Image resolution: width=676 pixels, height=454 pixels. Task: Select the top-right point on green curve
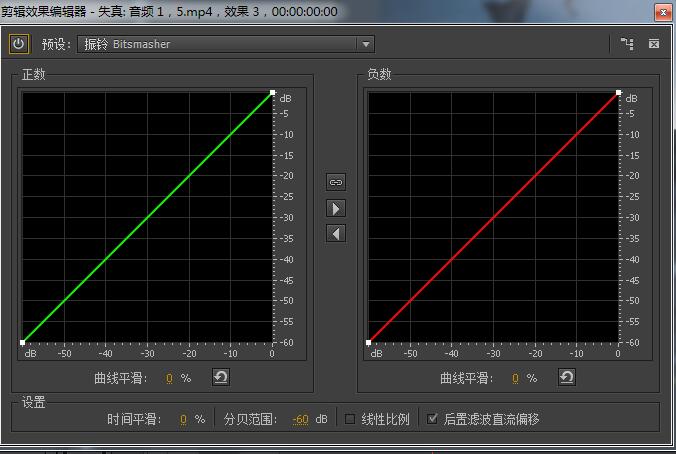272,92
